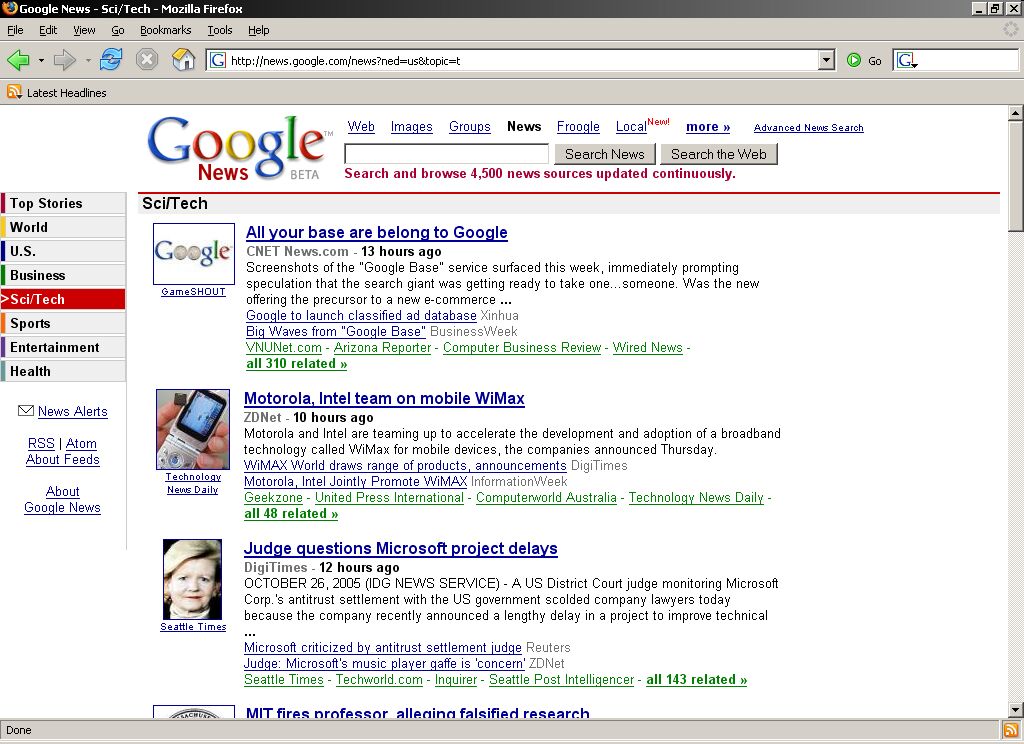Select the Sports news section
Screen dimensions: 1024x744
click(63, 323)
